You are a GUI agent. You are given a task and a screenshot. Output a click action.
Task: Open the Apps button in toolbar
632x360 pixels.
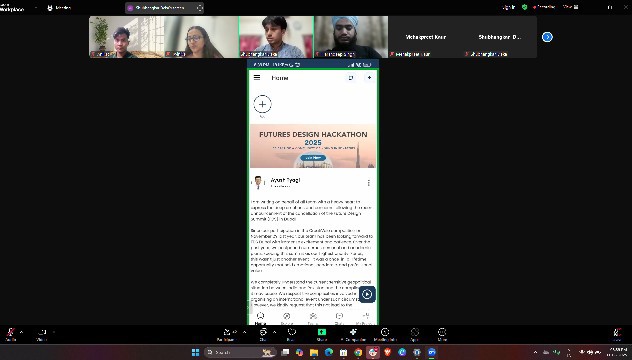click(415, 334)
